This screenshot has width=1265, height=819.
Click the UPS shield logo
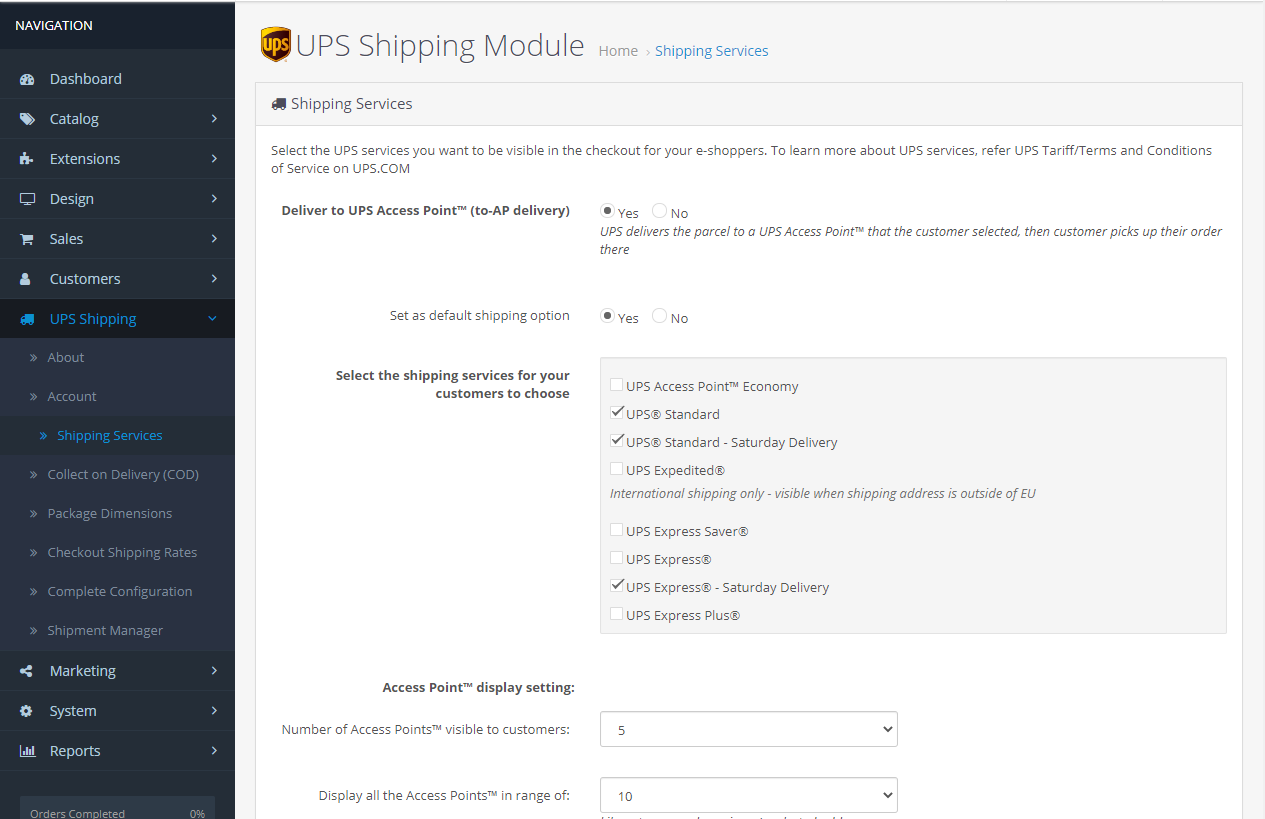point(275,45)
